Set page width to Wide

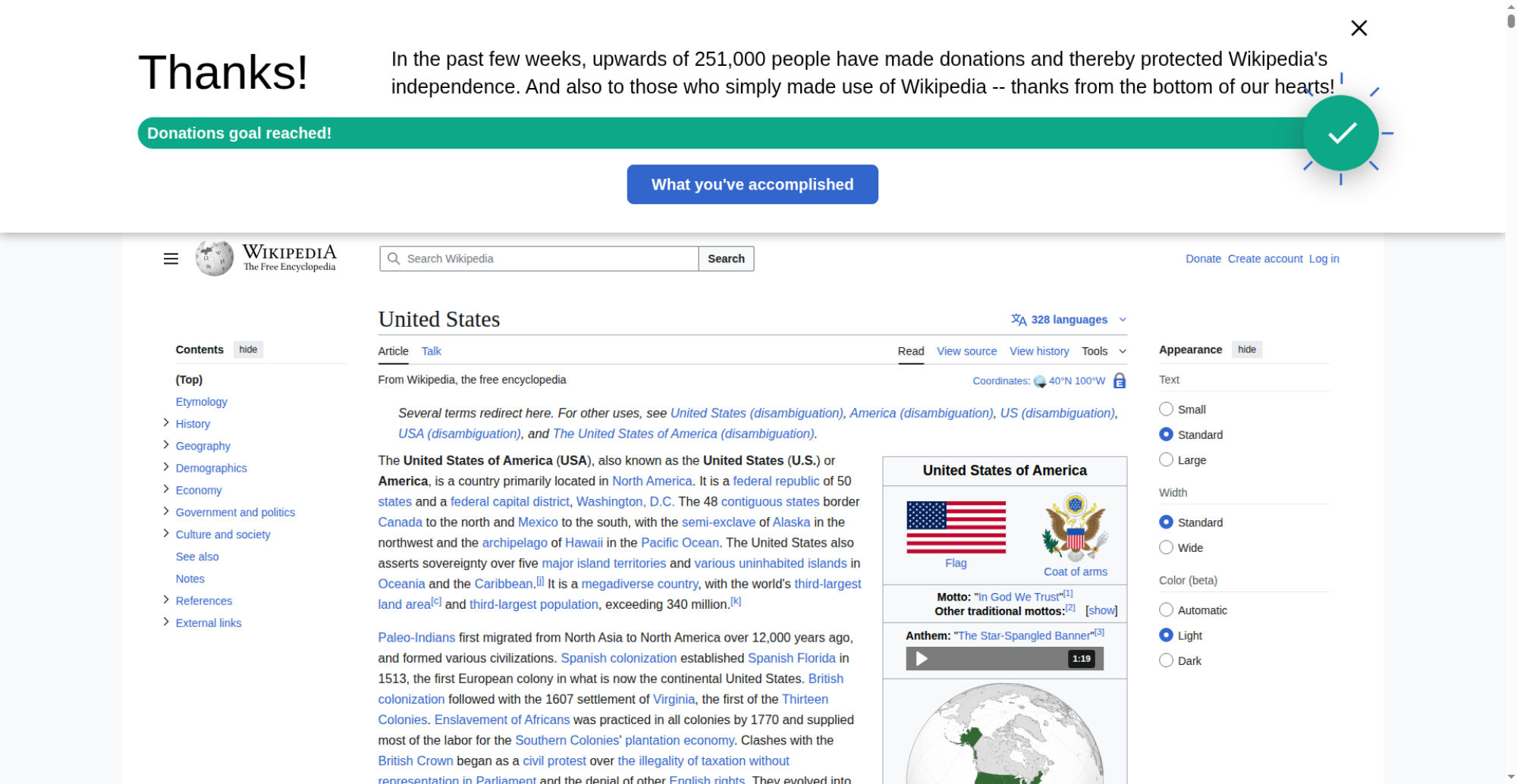(x=1166, y=547)
